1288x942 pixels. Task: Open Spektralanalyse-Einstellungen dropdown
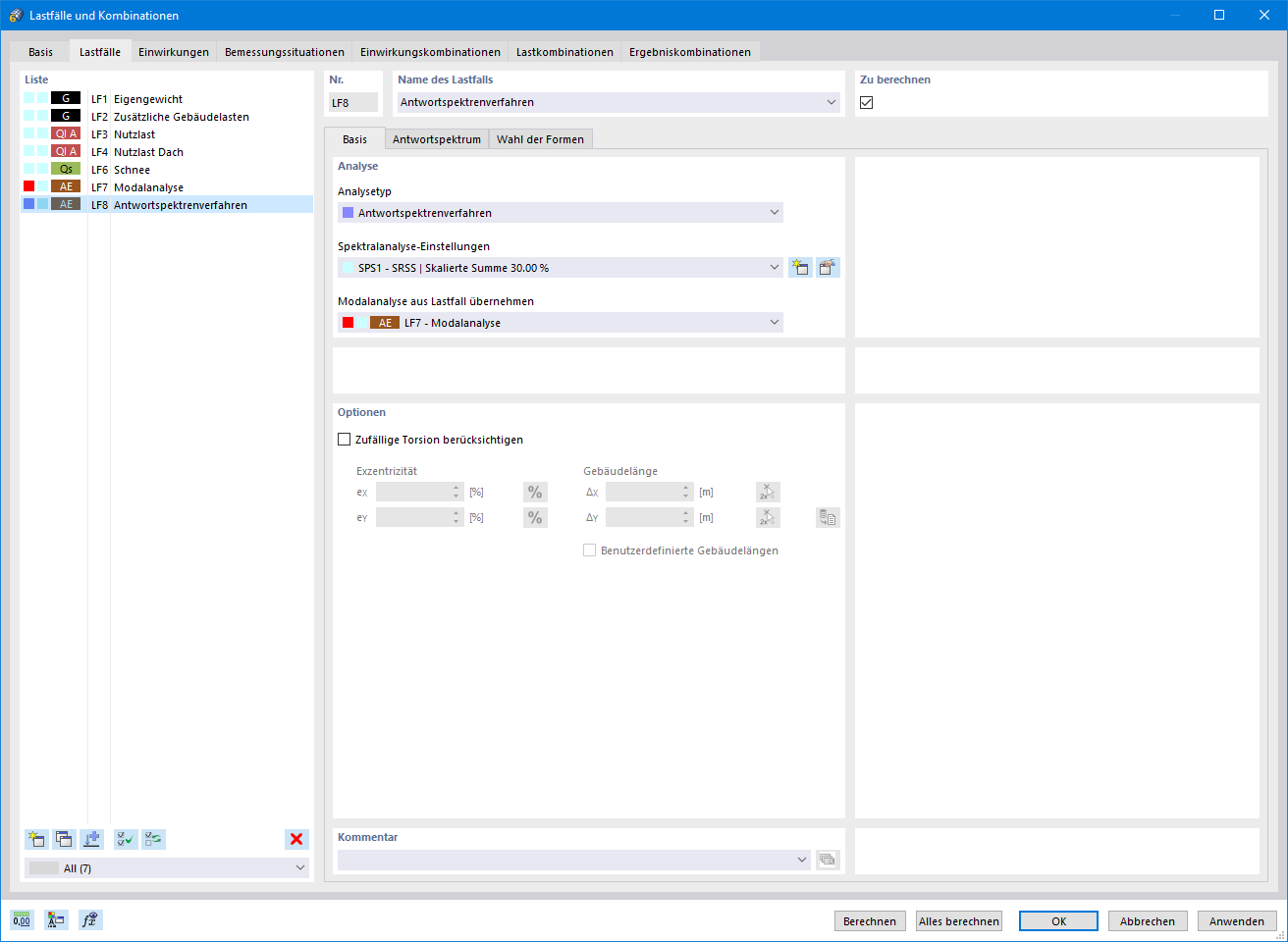tap(774, 267)
